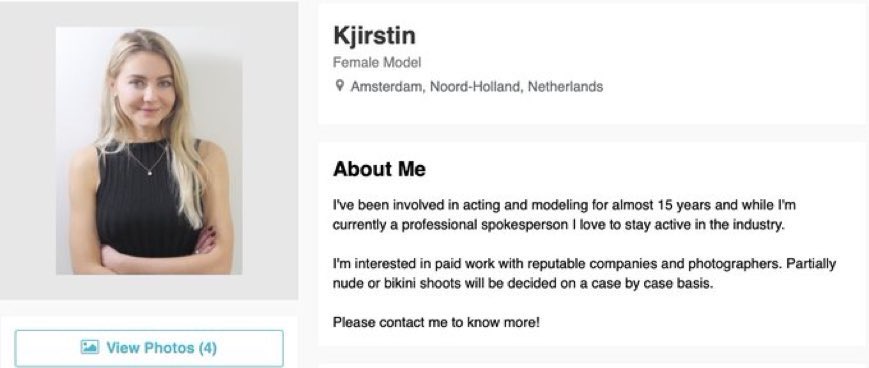Click the Amsterdam, Noord-Holland, Netherlands location text

point(477,87)
